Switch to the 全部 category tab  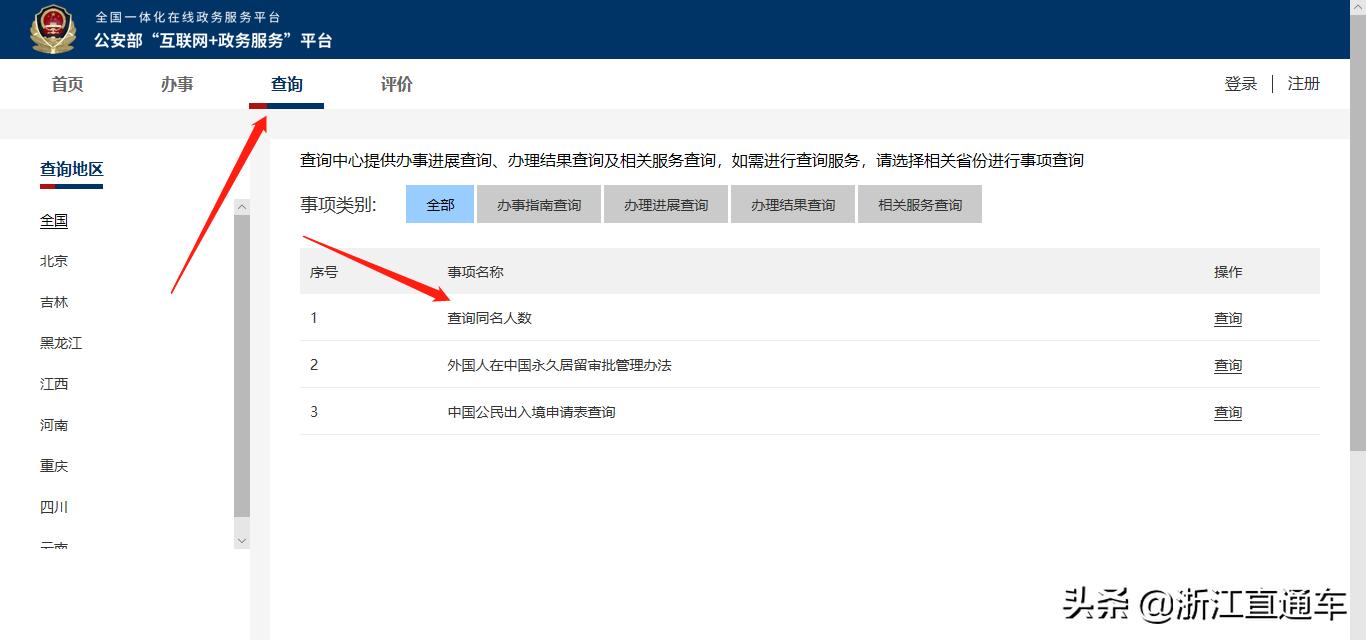[x=440, y=203]
